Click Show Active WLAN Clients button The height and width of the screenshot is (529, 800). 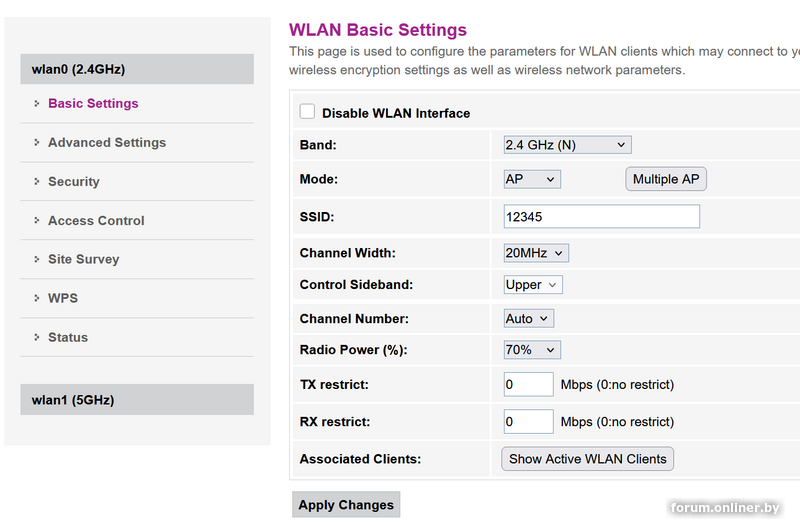click(587, 459)
